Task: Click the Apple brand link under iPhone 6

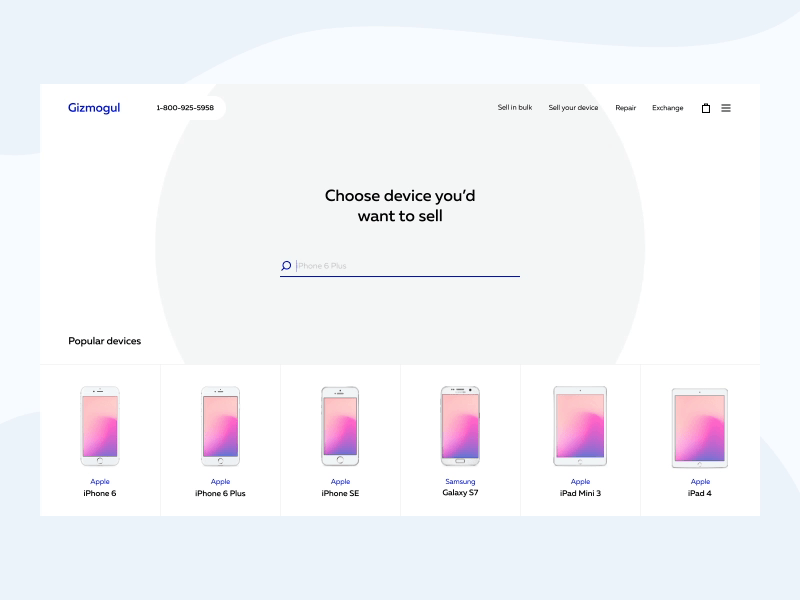Action: [x=100, y=481]
